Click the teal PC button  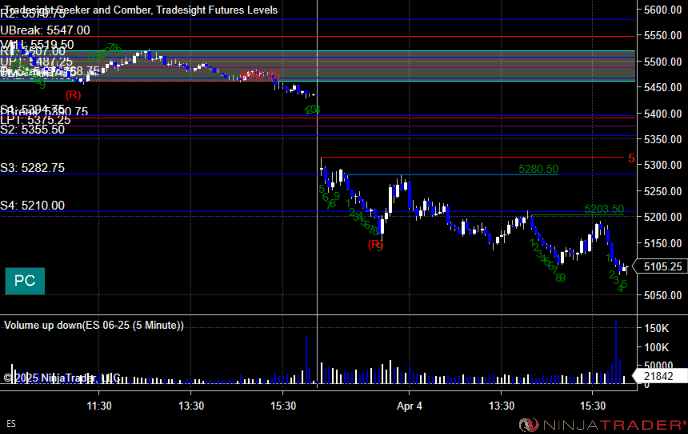[25, 281]
